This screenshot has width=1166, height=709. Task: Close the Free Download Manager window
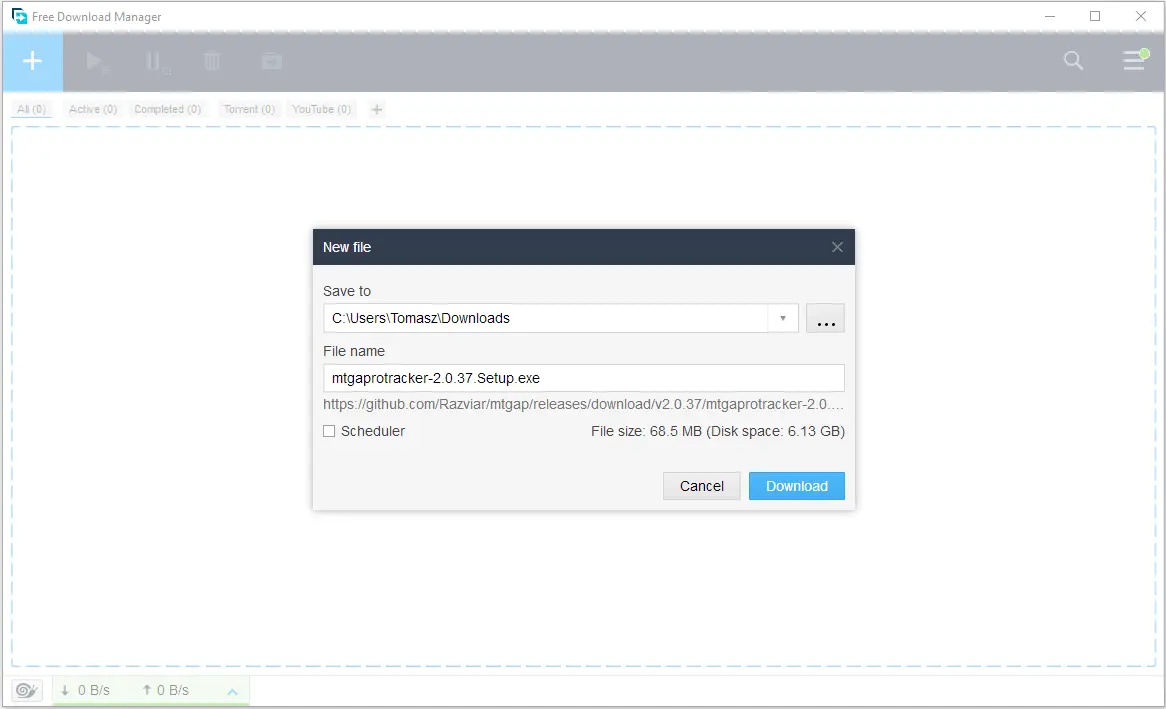coord(1141,16)
